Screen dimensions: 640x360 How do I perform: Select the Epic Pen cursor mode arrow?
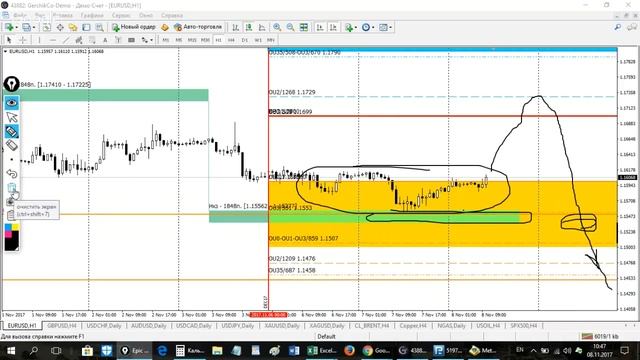pyautogui.click(x=12, y=118)
